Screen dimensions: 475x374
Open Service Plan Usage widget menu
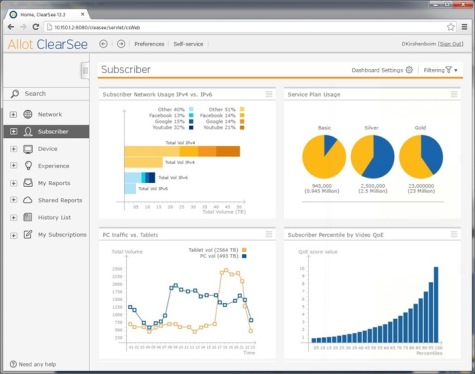coord(454,94)
